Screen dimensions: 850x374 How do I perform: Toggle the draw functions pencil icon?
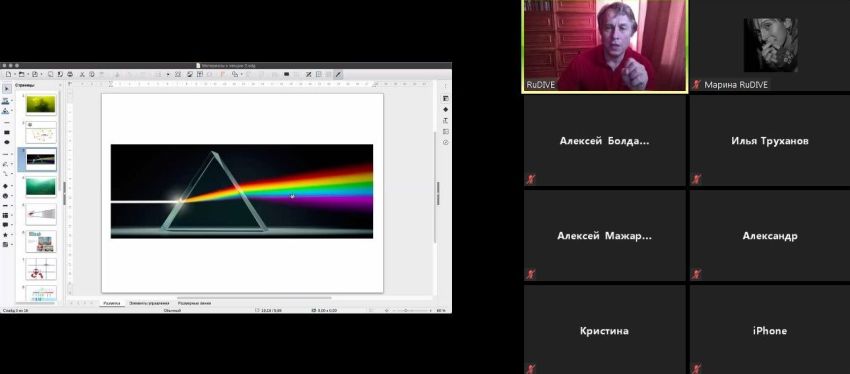click(338, 74)
